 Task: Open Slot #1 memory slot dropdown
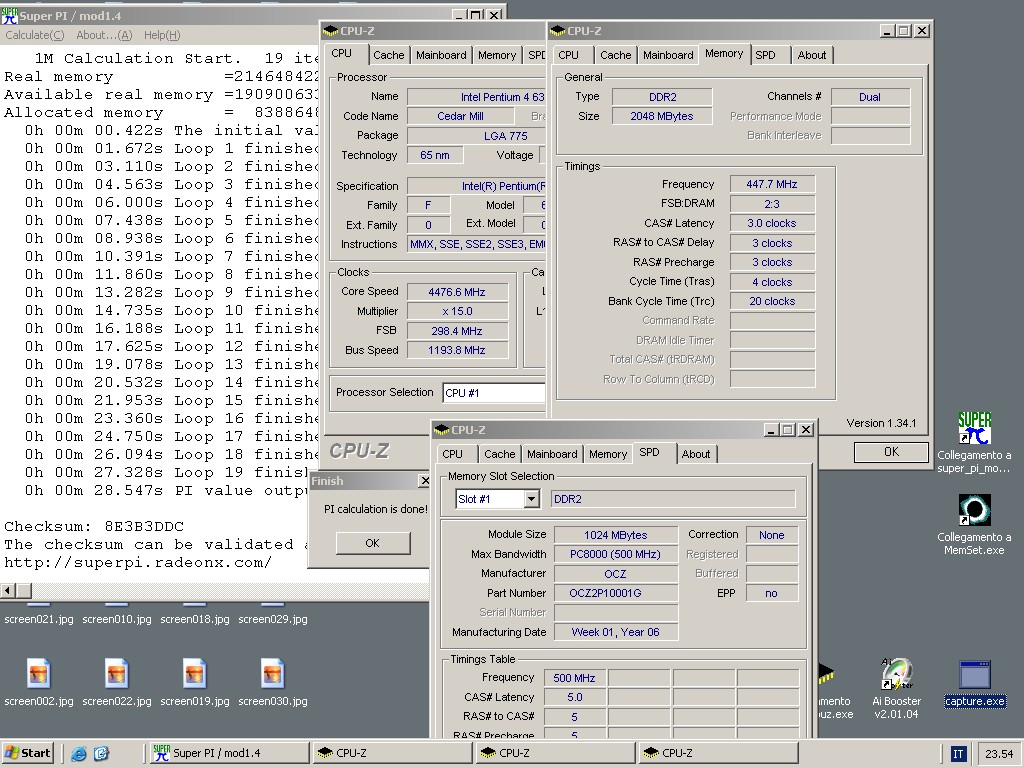[x=532, y=499]
